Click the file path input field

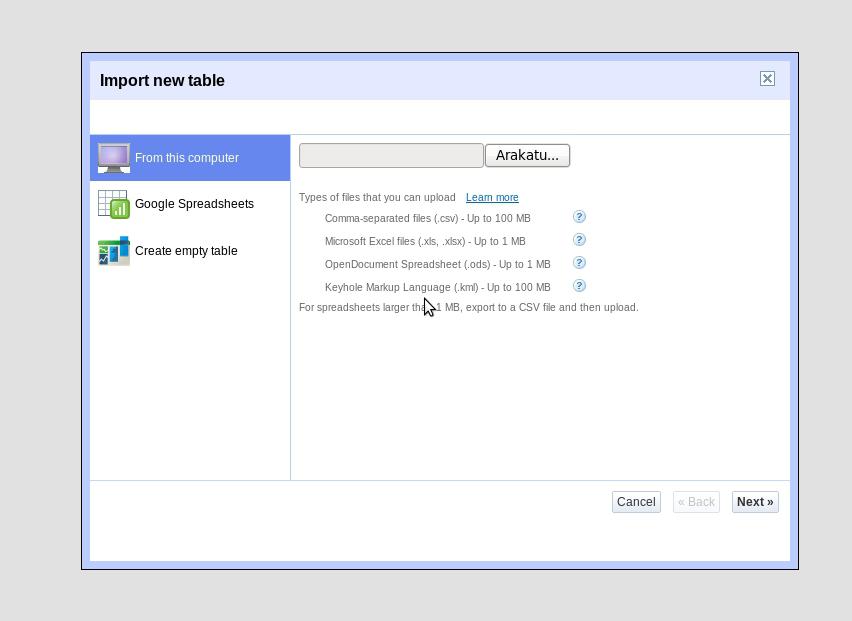coord(391,155)
